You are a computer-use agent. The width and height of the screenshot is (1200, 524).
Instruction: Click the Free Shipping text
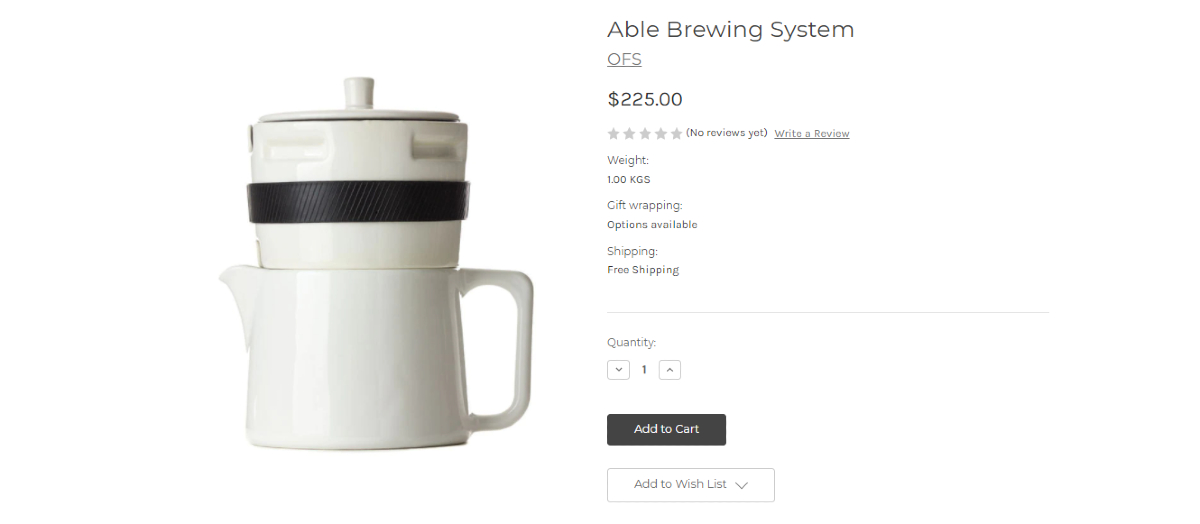(643, 270)
